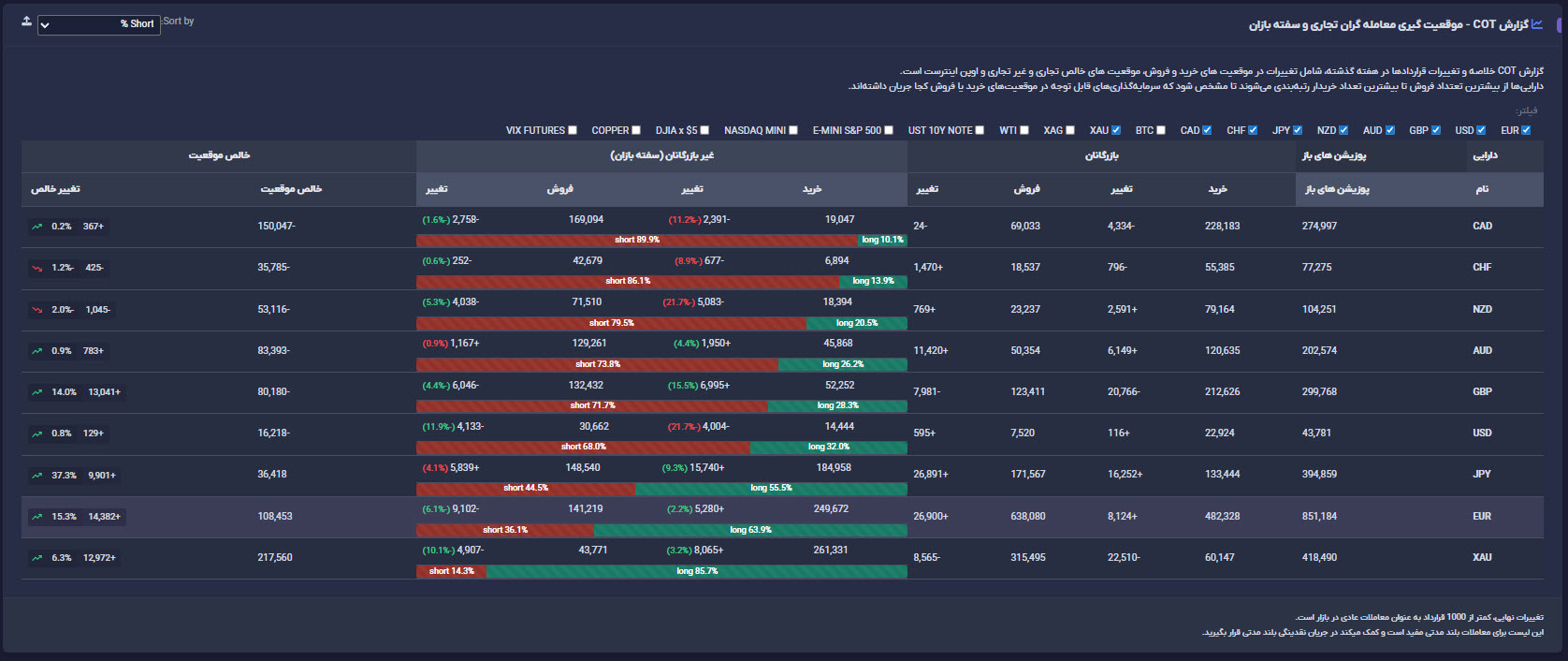Click the red downtrend arrow in NZD row
The height and width of the screenshot is (661, 1568).
point(36,310)
